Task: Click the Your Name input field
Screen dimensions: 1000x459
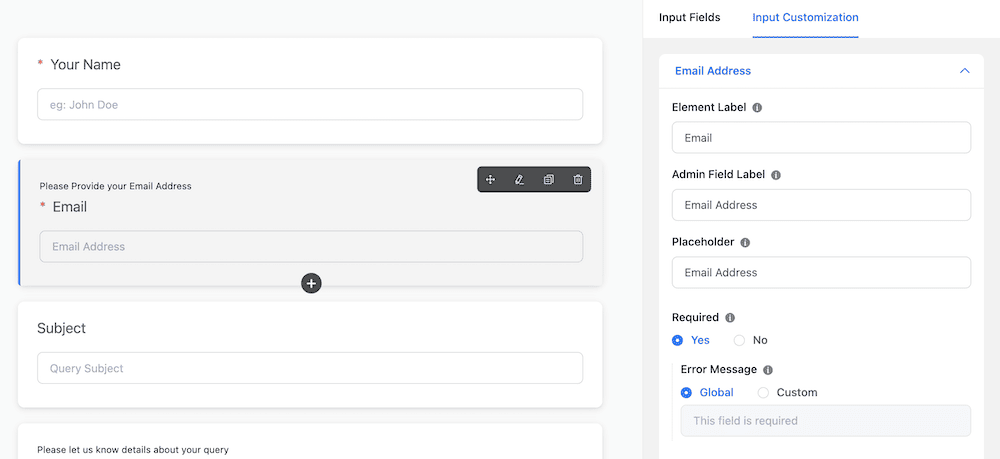Action: [310, 105]
